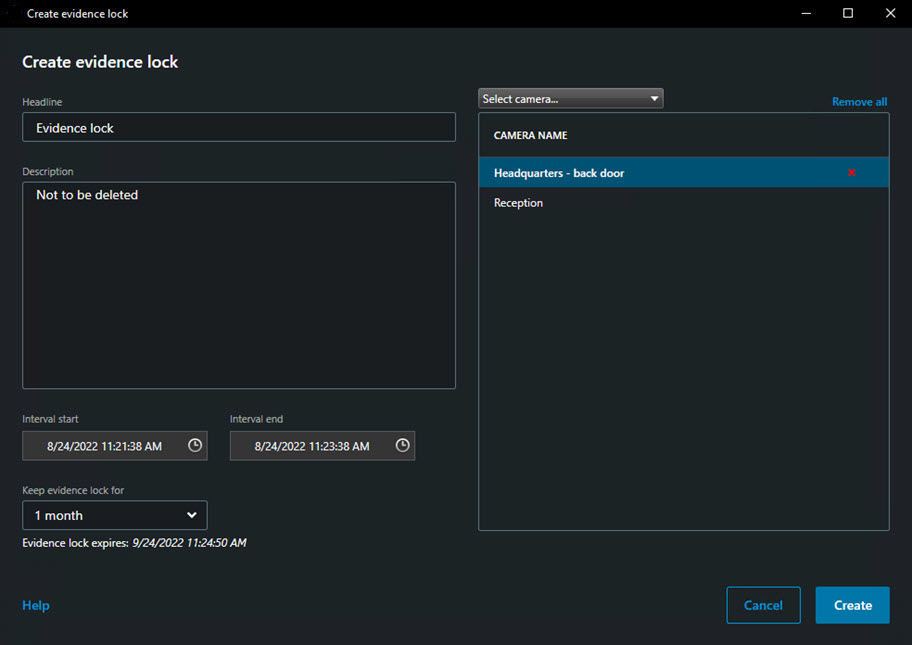Click the Remove all link

click(859, 102)
